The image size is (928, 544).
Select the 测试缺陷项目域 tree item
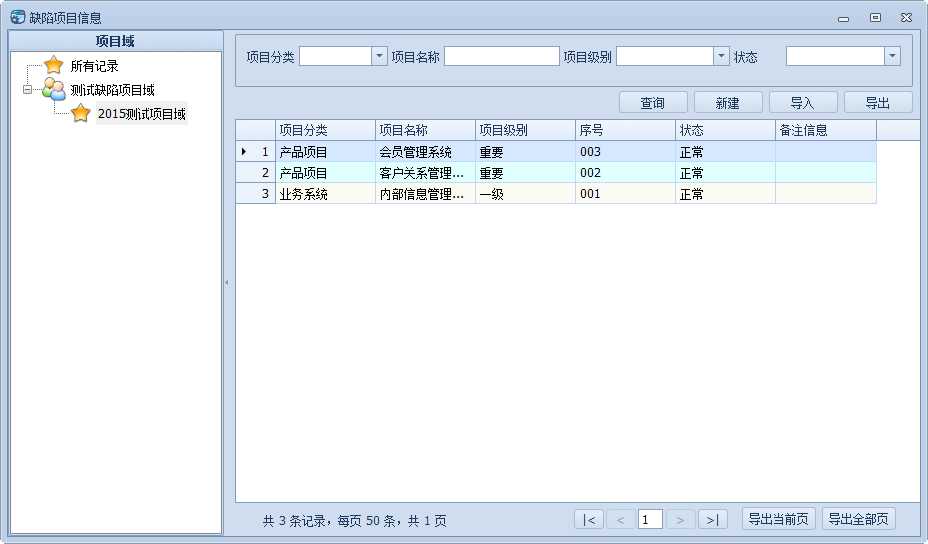click(112, 90)
